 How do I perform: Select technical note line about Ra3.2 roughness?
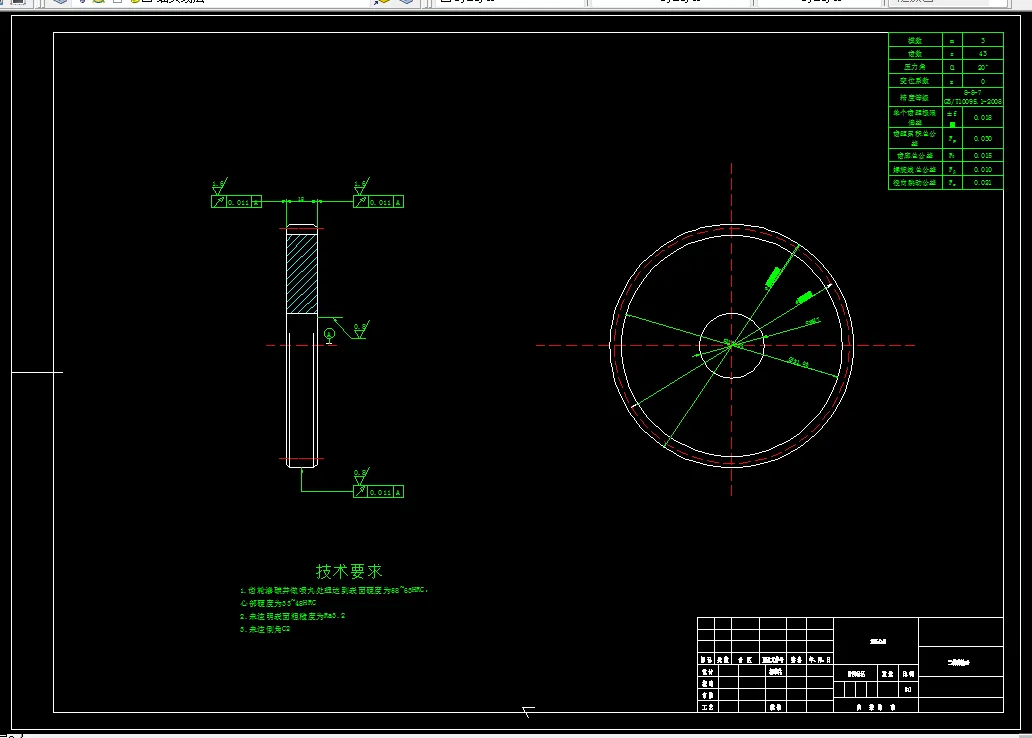tap(292, 616)
